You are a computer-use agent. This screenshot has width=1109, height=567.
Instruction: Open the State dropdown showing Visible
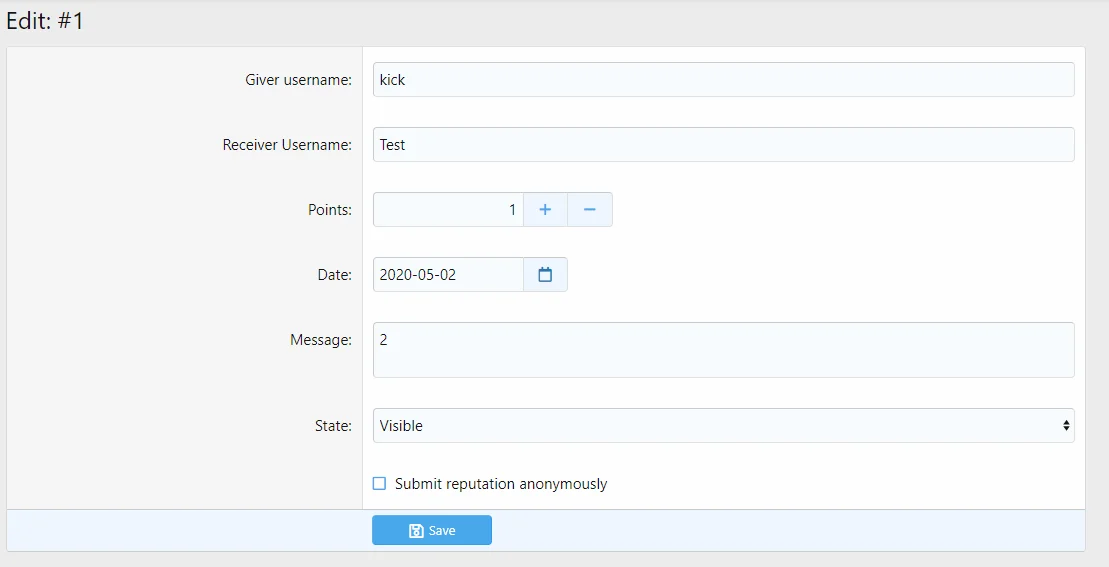pyautogui.click(x=724, y=426)
